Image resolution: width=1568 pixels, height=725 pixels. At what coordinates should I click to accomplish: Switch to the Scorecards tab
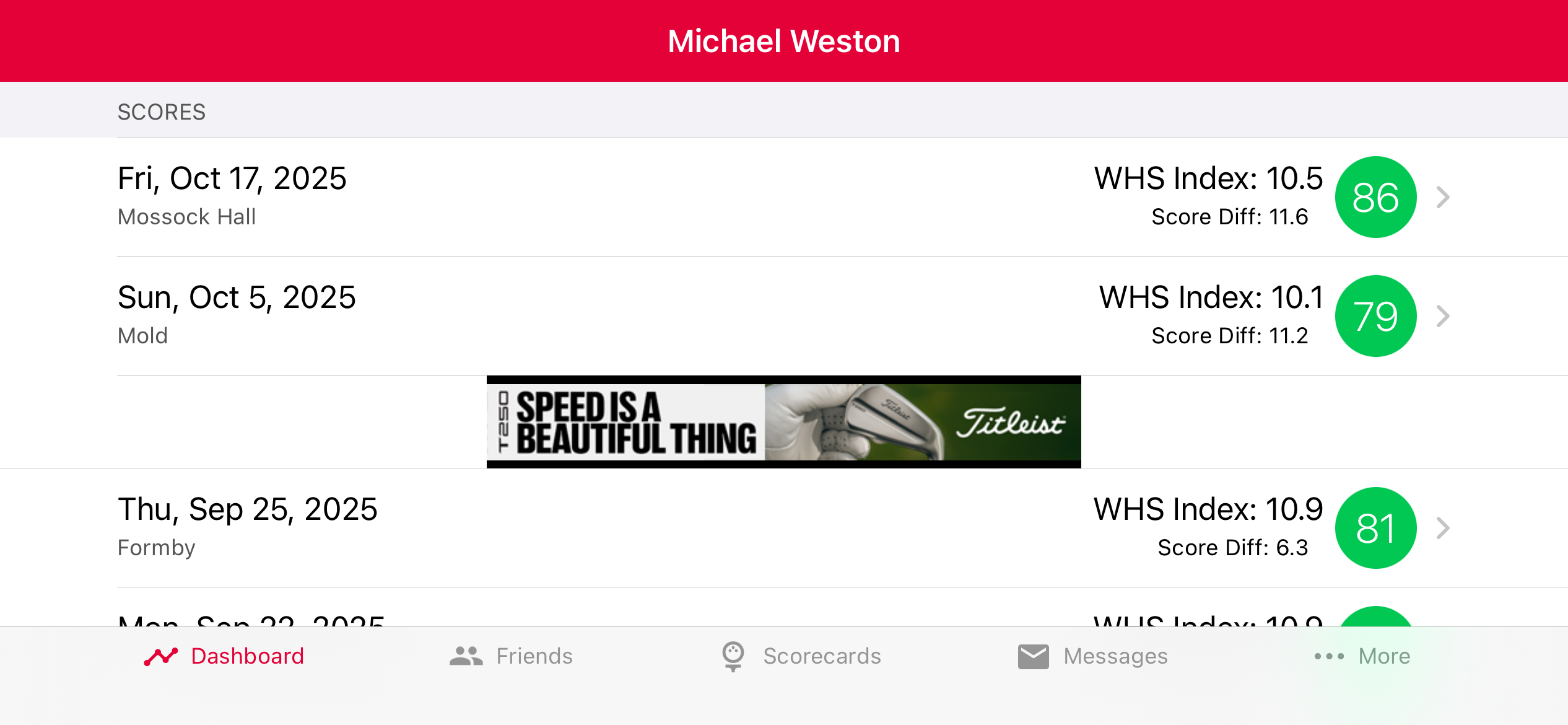(822, 656)
